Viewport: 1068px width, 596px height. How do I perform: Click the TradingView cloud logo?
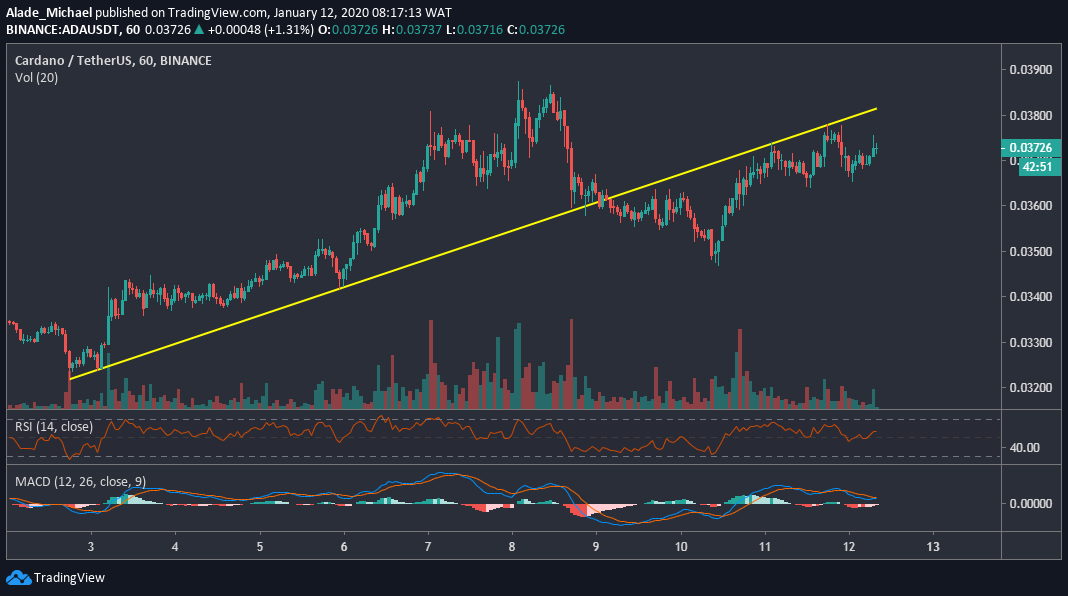tap(17, 577)
